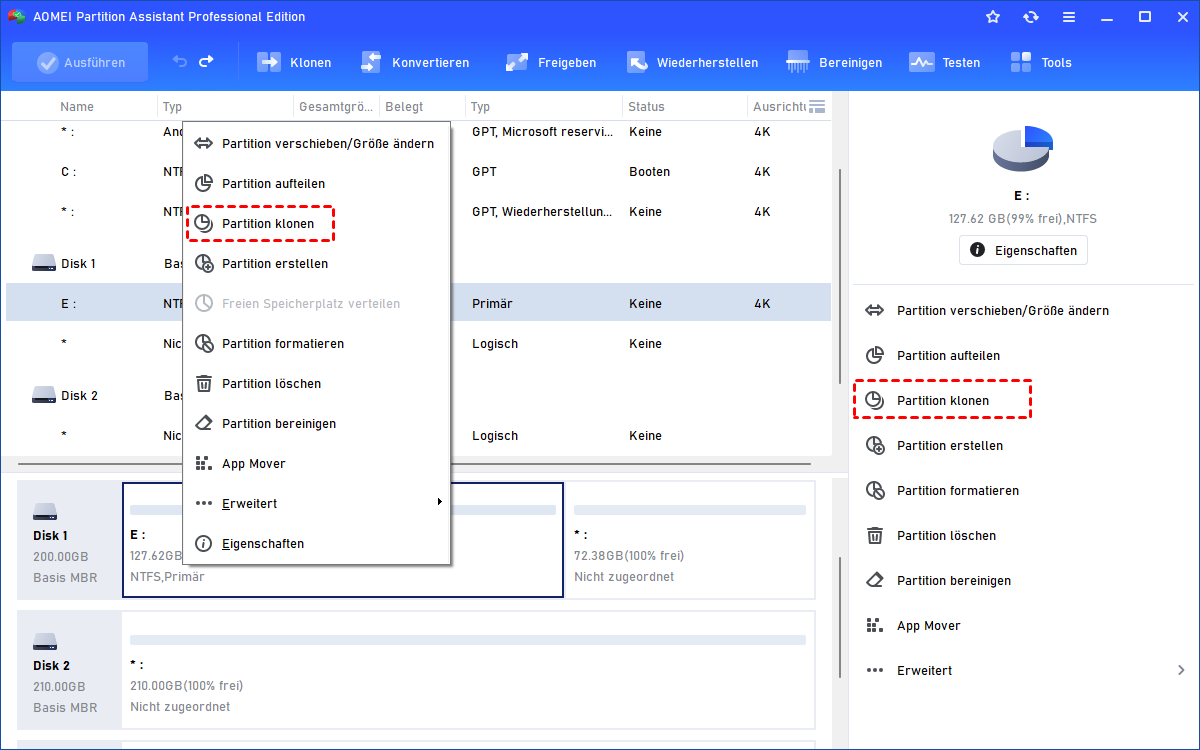Click 'GPT, Wiederherstellun...' type cell
The image size is (1200, 750).
541,212
